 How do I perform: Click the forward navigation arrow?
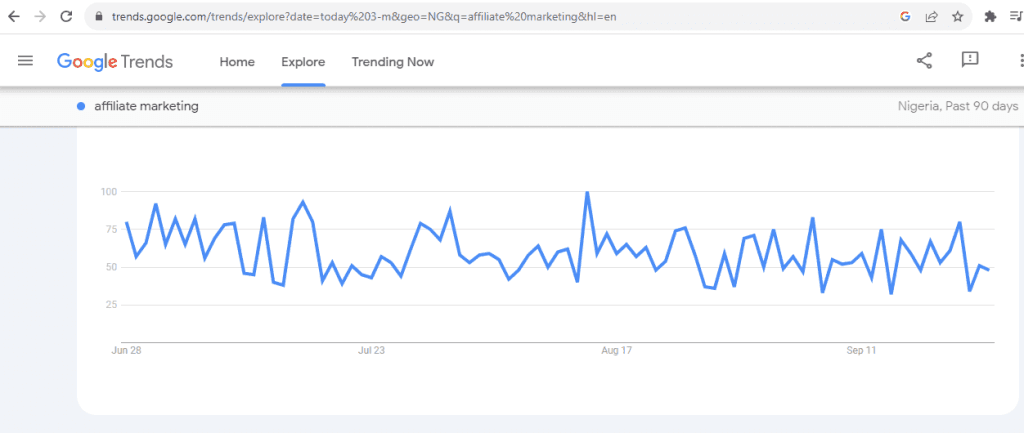coord(40,16)
